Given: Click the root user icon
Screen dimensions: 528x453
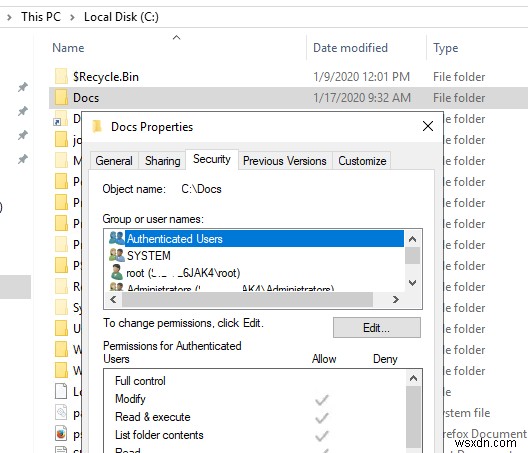Looking at the screenshot, I should pyautogui.click(x=117, y=272).
